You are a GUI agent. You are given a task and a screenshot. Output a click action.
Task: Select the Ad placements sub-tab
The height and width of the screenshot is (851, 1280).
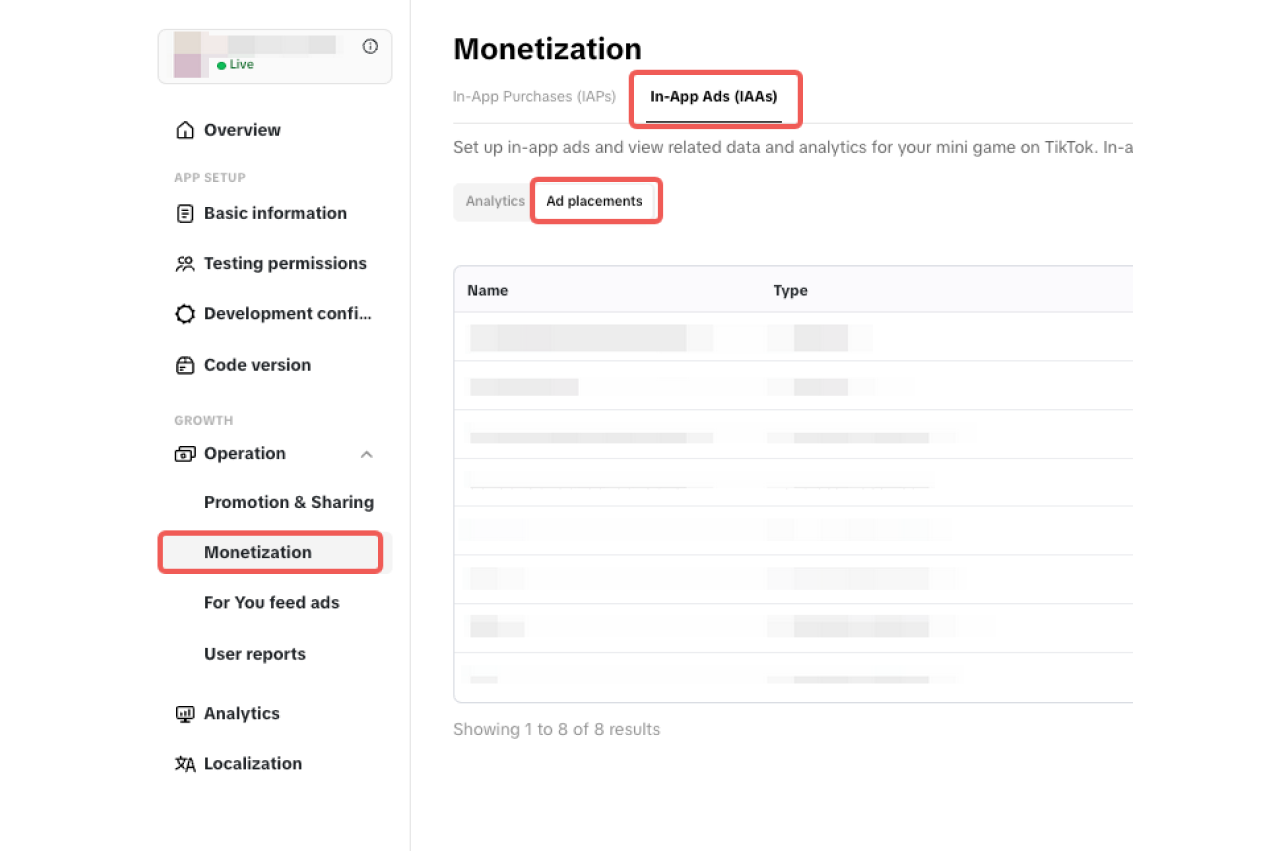click(x=594, y=201)
